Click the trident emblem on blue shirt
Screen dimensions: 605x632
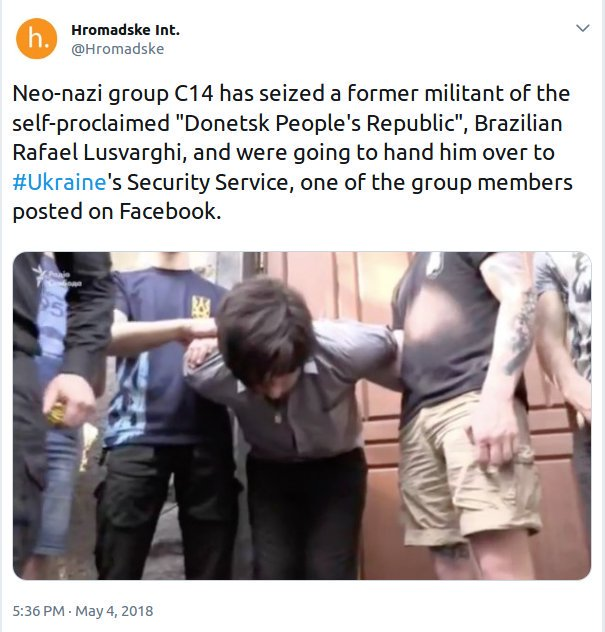[x=200, y=308]
